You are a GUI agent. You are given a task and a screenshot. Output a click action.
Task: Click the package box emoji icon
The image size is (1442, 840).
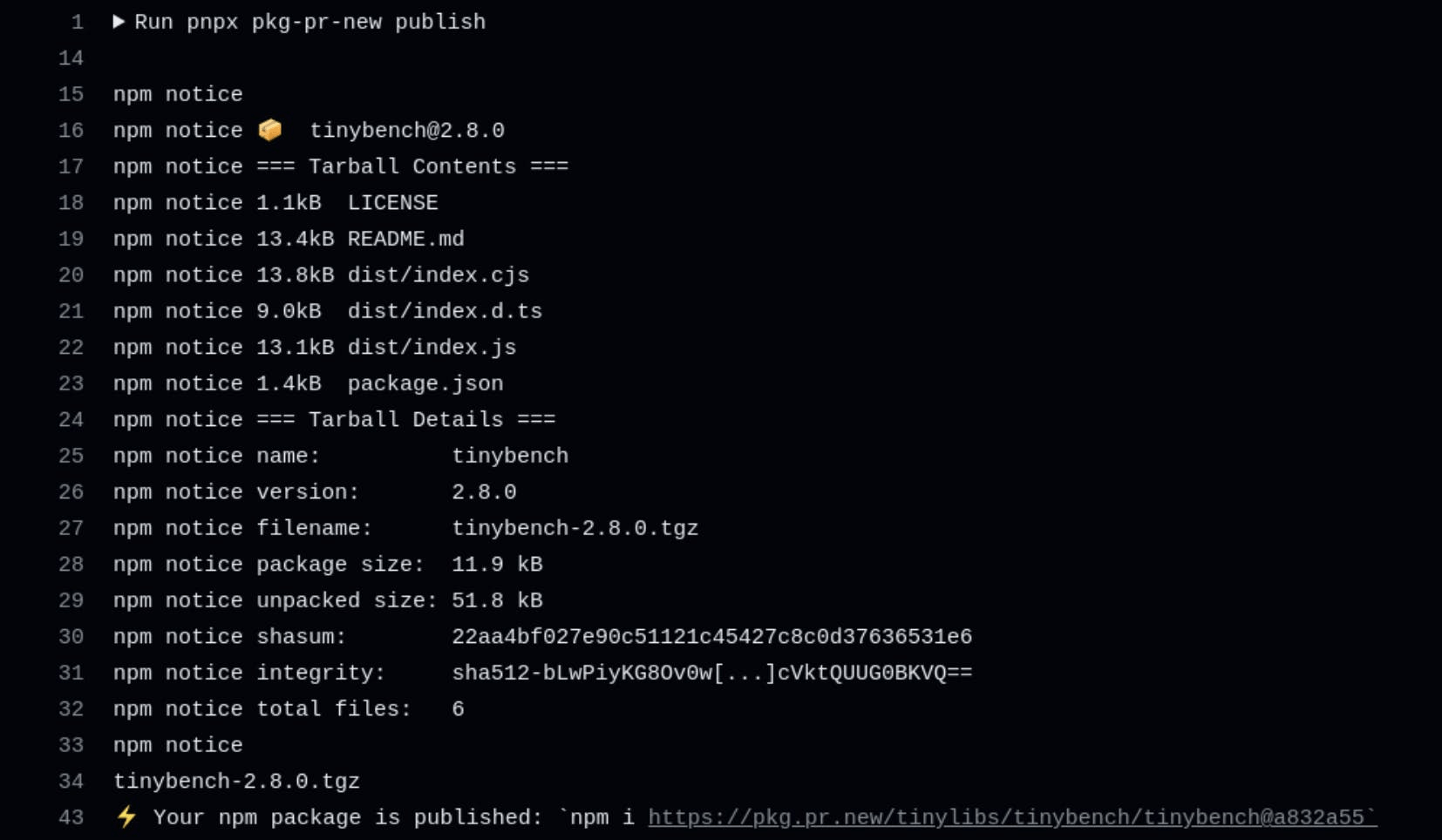pyautogui.click(x=270, y=130)
